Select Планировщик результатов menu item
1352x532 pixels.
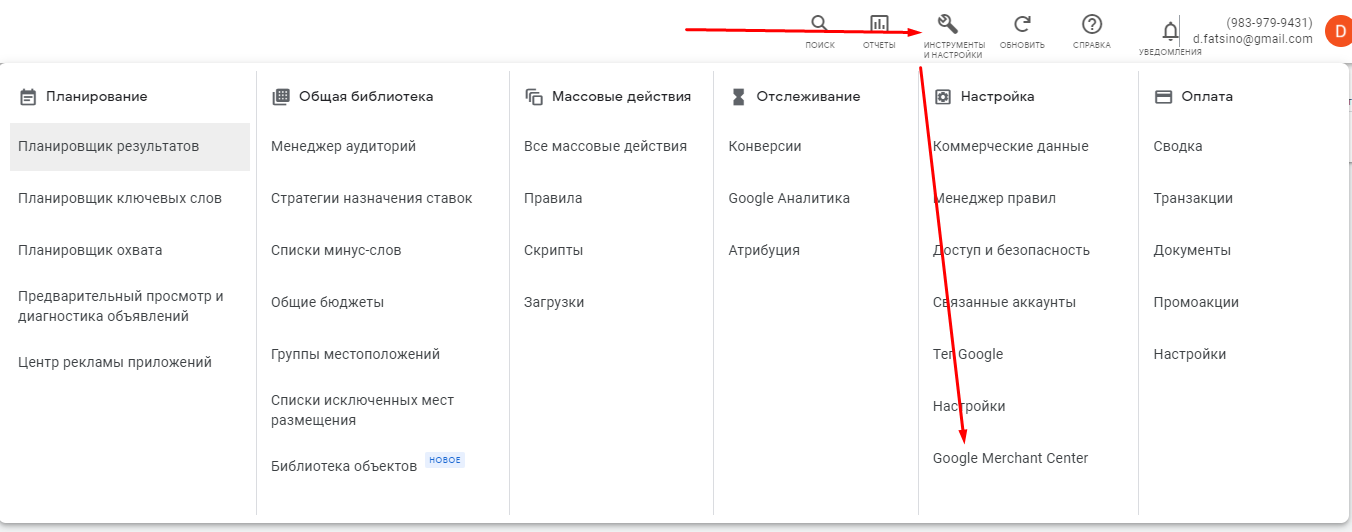(109, 147)
